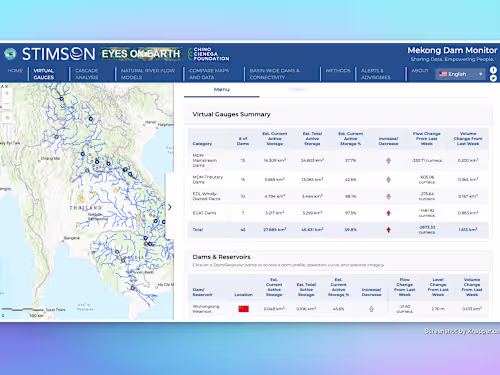Select the Menu tab
500x375 pixels.
[x=222, y=89]
